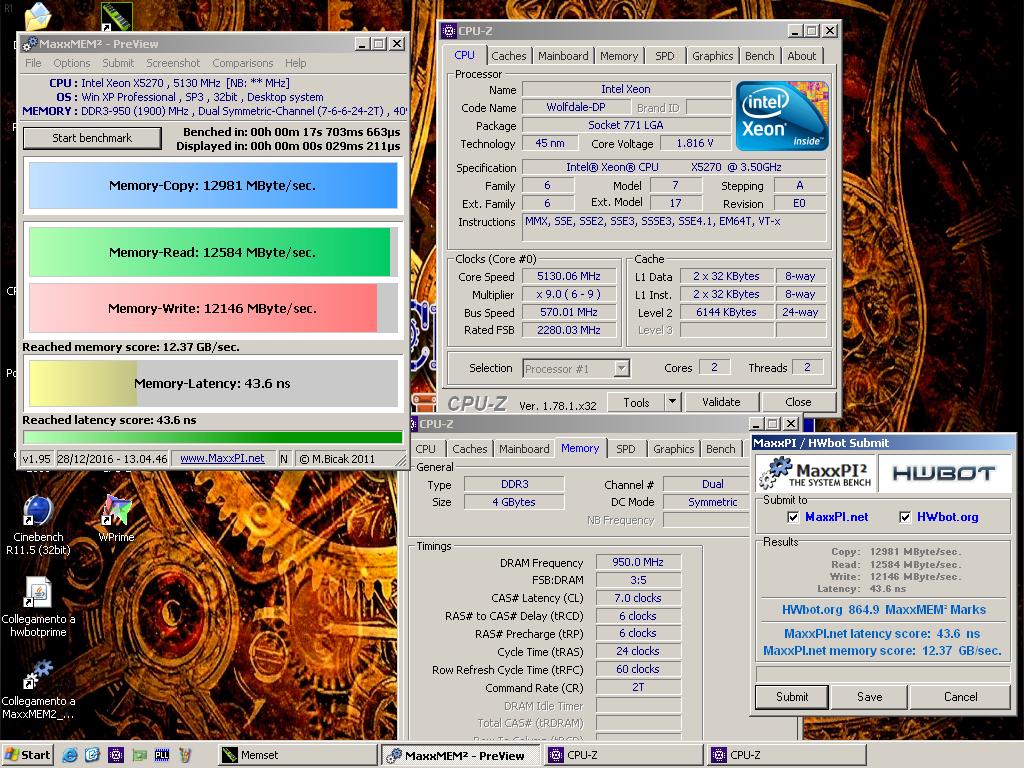Click the CPU-Z quick launch icon
Viewport: 1024px width, 768px height.
coord(116,755)
